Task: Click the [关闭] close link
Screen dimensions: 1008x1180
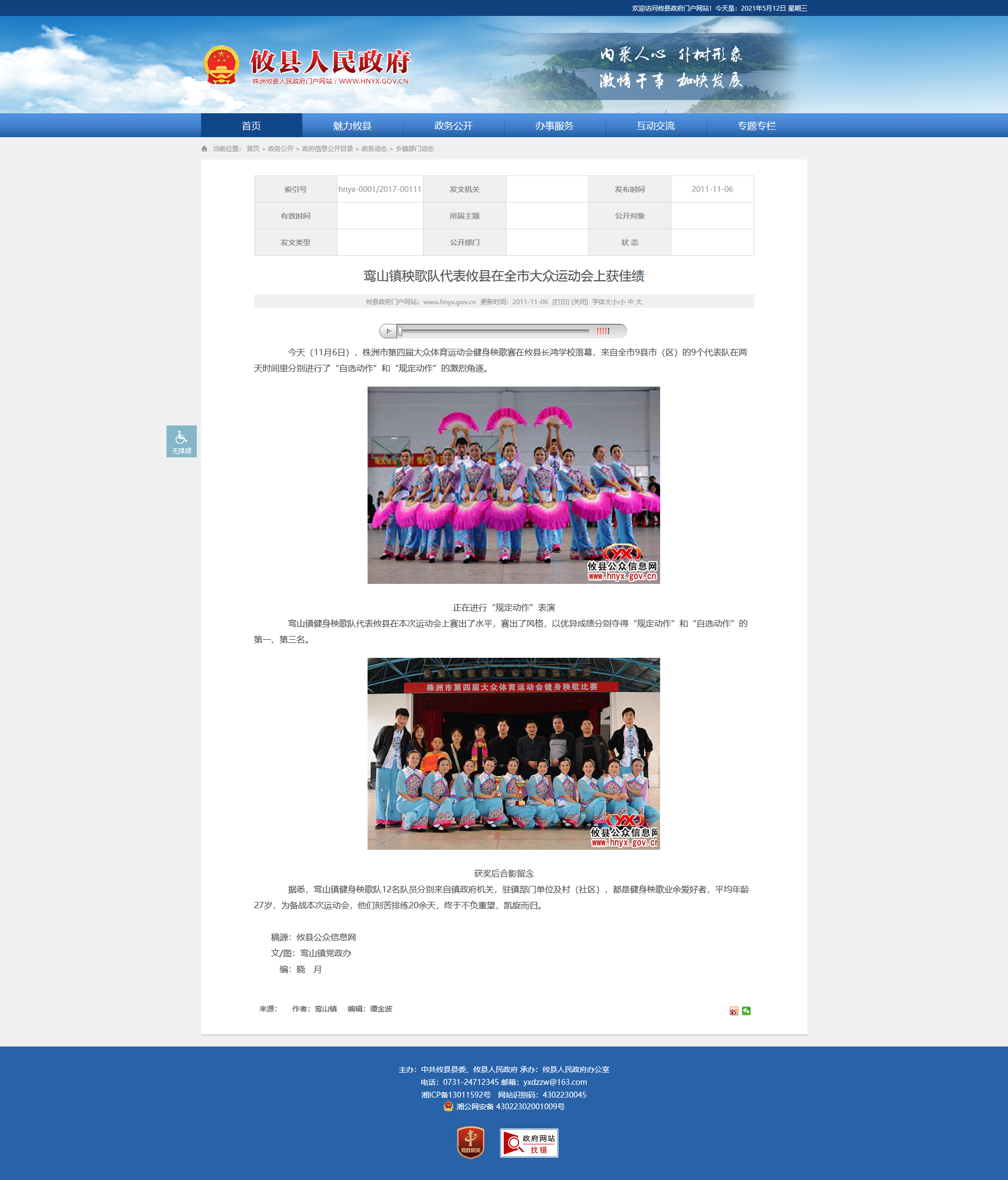Action: (579, 302)
